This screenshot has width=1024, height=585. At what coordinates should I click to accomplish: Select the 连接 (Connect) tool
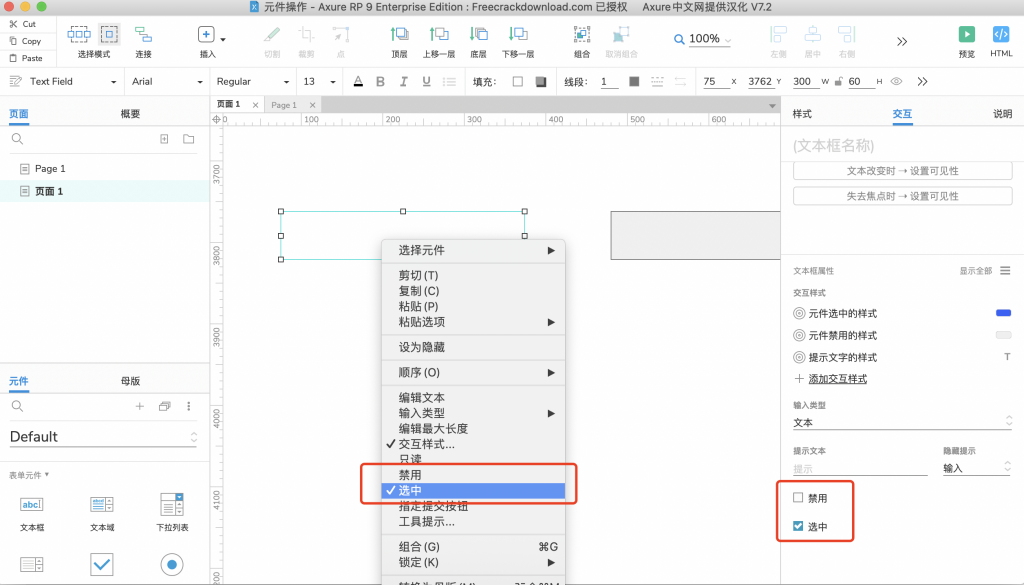point(143,36)
